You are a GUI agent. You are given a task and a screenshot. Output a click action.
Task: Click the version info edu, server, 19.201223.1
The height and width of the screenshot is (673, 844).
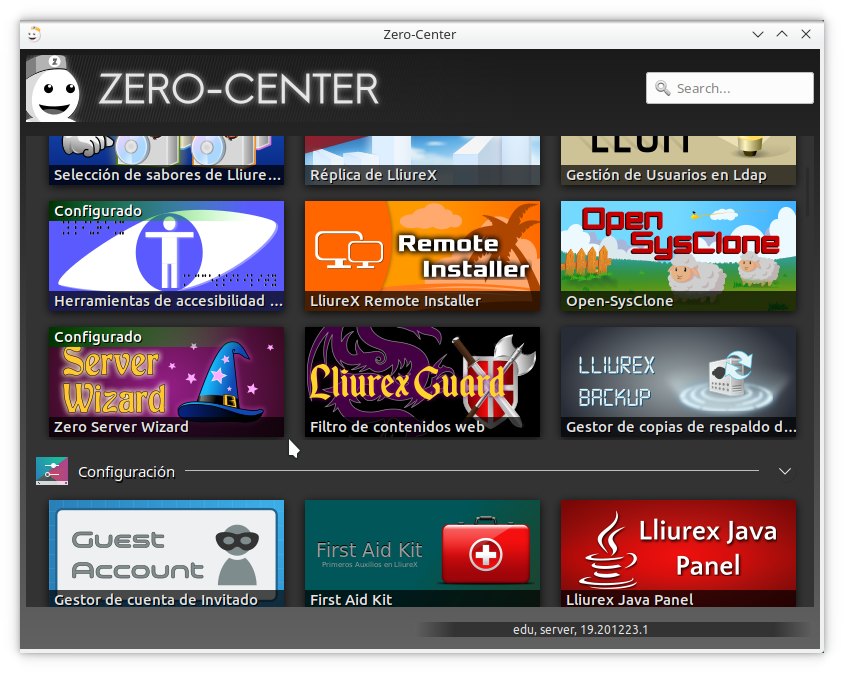pyautogui.click(x=580, y=629)
